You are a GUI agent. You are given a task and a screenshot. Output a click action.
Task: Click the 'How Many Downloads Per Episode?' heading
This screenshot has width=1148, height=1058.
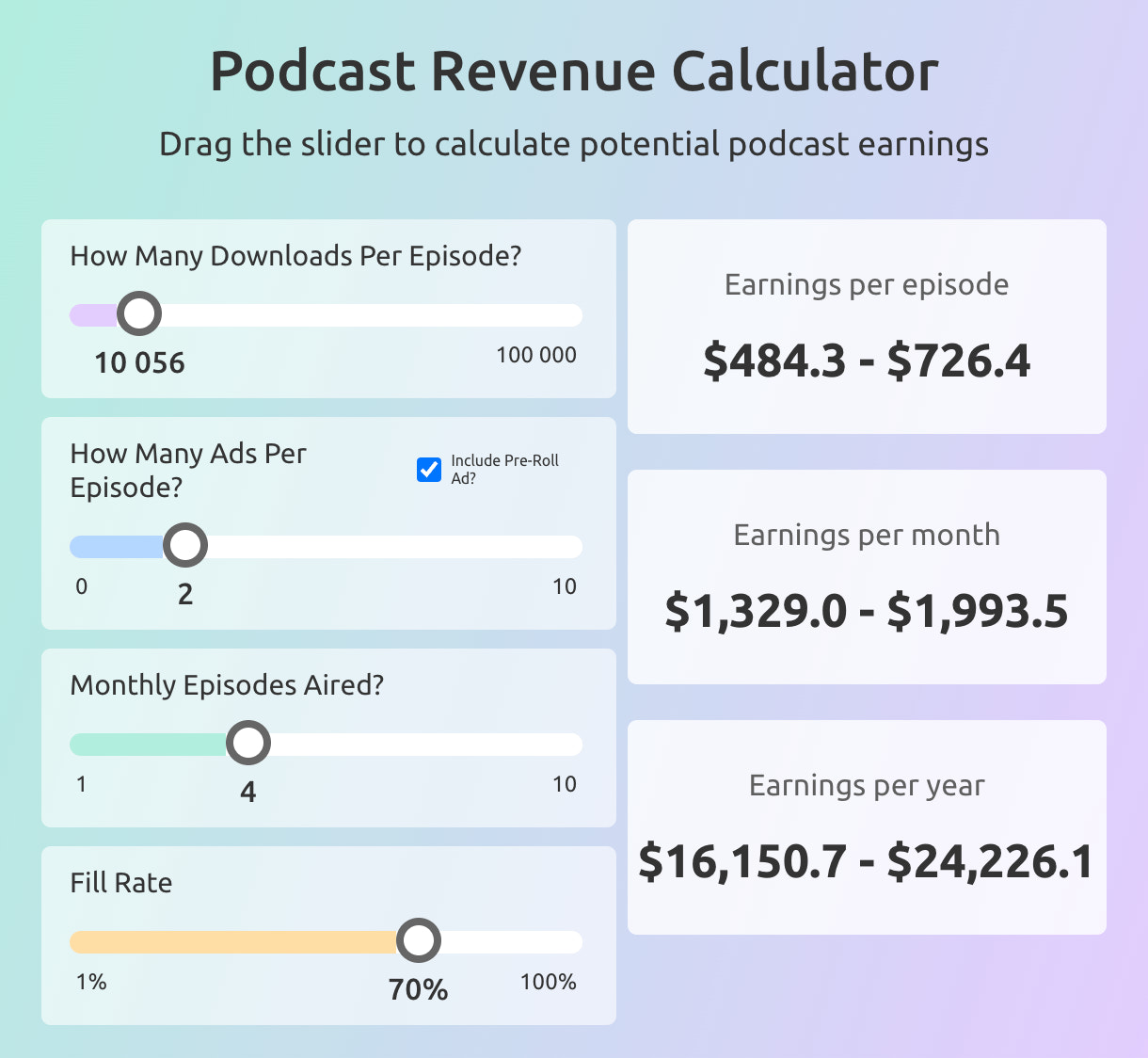tap(295, 256)
